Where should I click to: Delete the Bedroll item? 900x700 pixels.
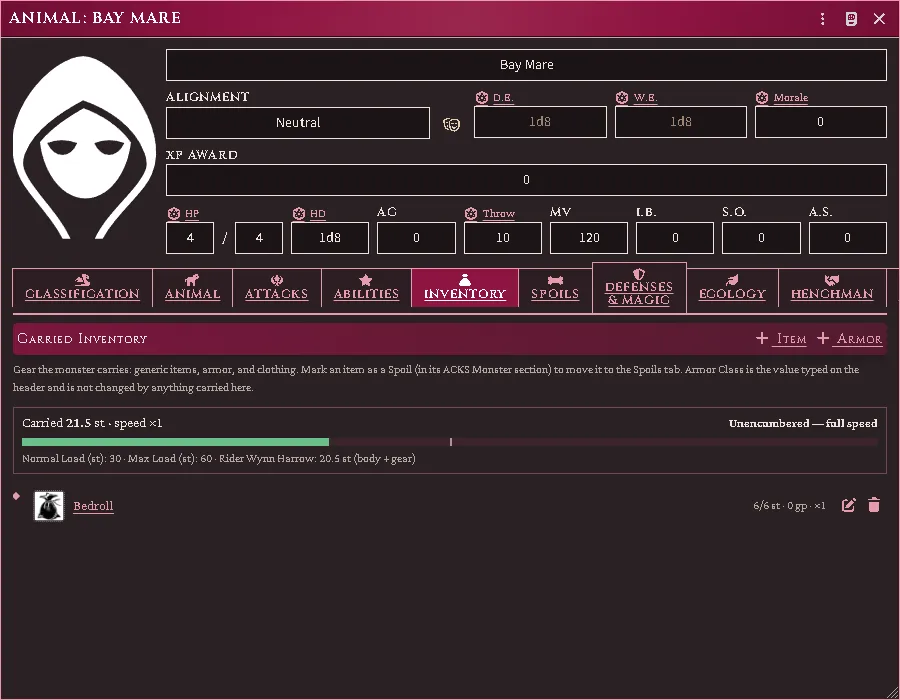tap(874, 505)
